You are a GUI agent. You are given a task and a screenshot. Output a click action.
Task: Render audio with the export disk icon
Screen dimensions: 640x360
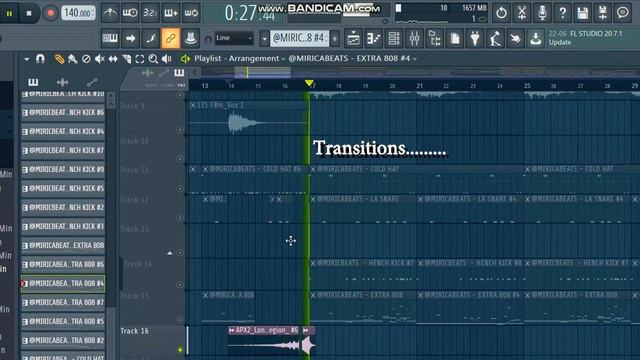[x=602, y=13]
